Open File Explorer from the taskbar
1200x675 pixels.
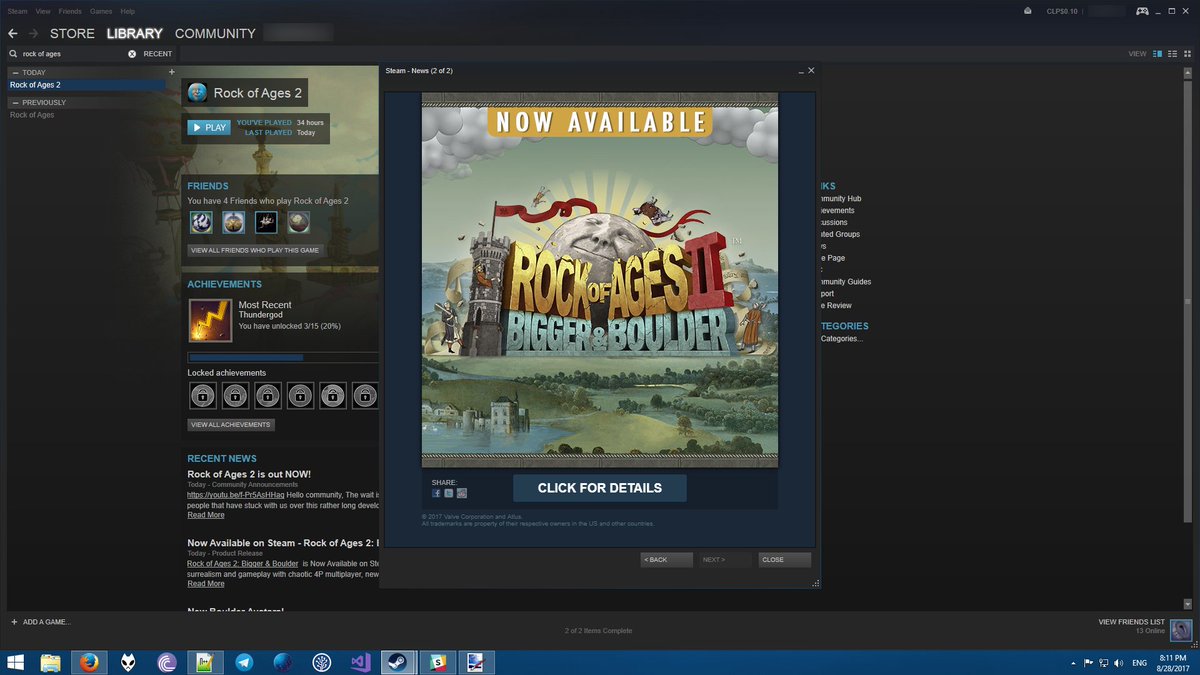[50, 662]
